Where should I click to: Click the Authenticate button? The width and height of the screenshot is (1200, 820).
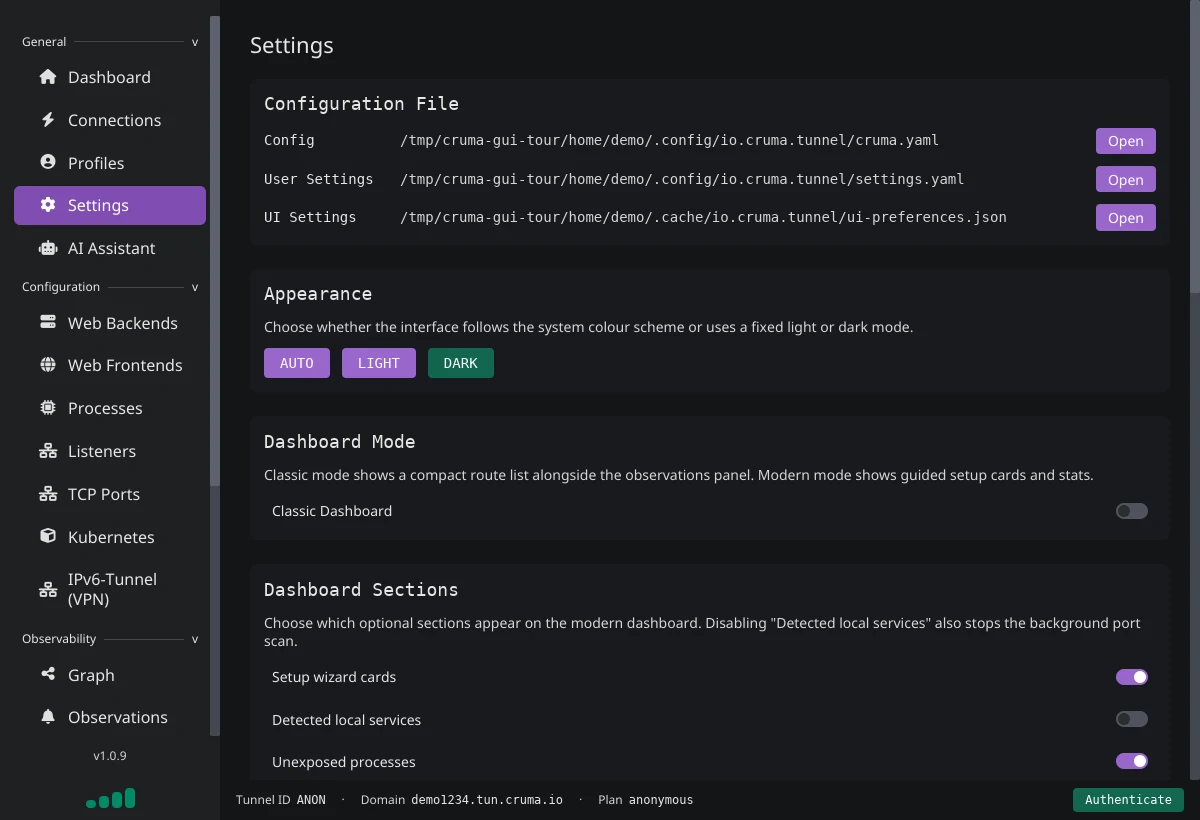coord(1128,800)
